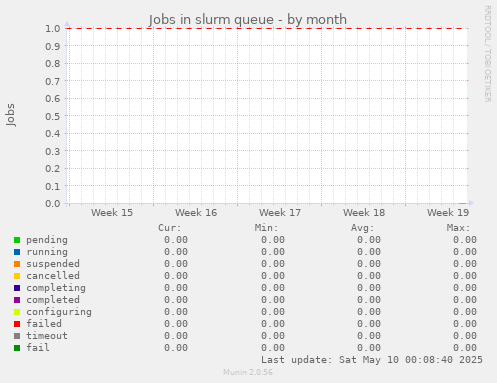Viewport: 497px width, 383px height.
Task: Click the completed purple color swatch
Action: click(x=17, y=300)
